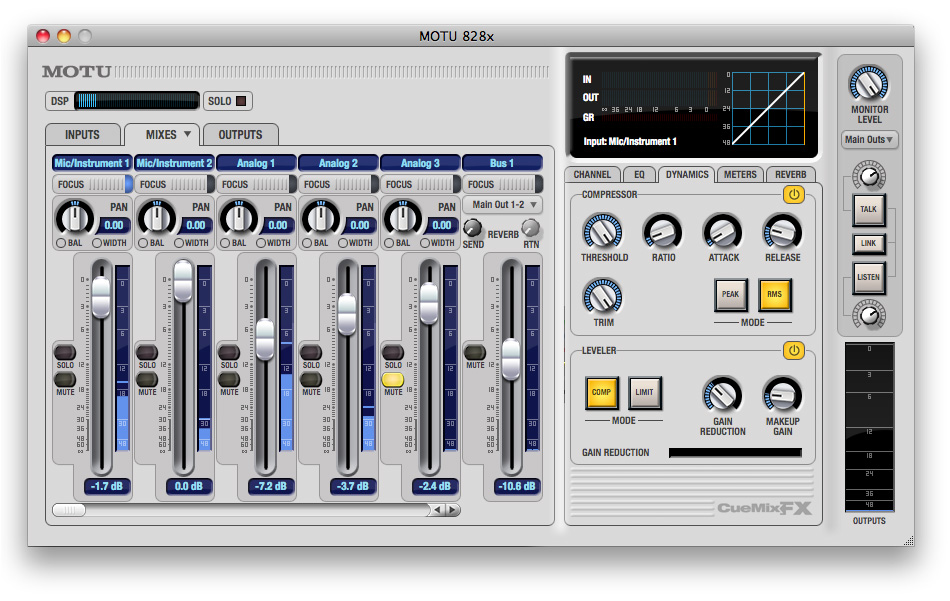Viewport: 950px width, 601px height.
Task: Click the Analog 1 volume fader
Action: tap(265, 339)
